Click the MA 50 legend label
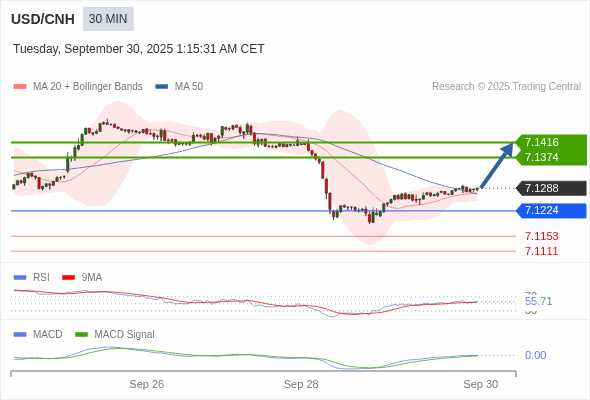Viewport: 590px width, 400px height. click(x=189, y=87)
